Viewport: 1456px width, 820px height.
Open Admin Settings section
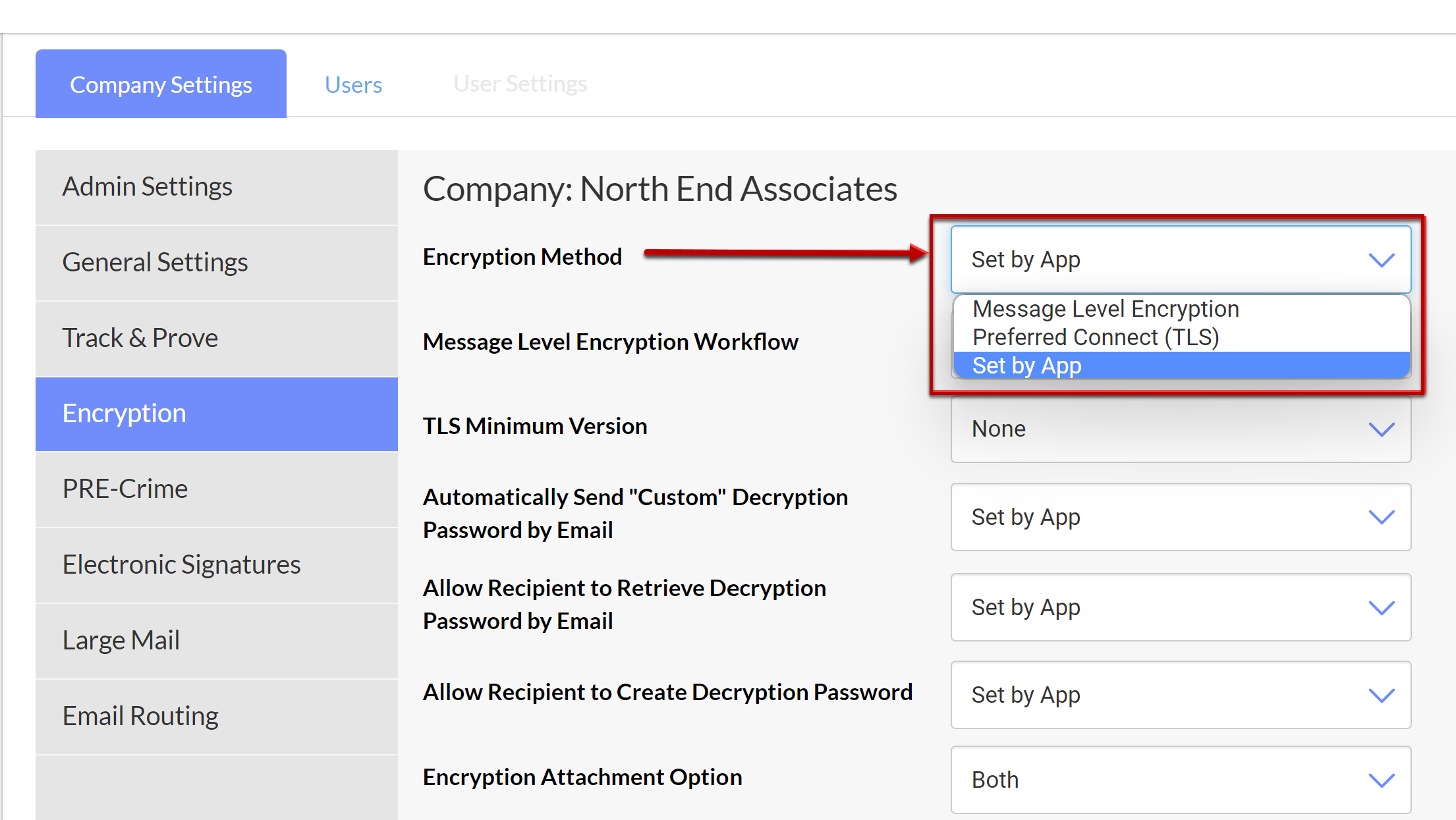pyautogui.click(x=148, y=186)
